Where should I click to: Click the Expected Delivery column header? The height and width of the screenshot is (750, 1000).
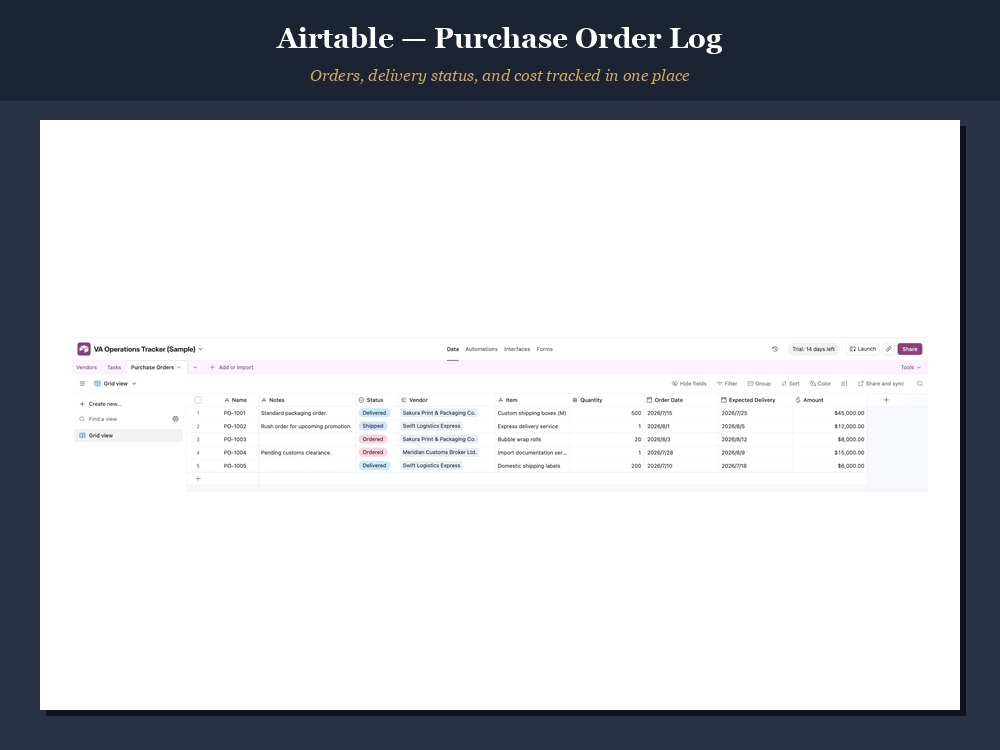pos(756,400)
